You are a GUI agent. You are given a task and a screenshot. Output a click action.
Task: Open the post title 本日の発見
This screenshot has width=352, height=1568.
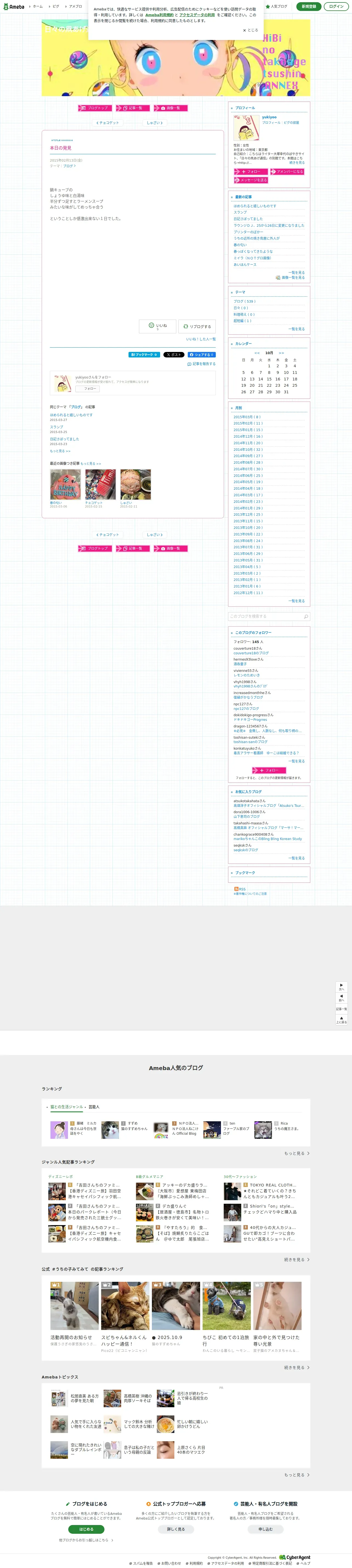[x=60, y=148]
